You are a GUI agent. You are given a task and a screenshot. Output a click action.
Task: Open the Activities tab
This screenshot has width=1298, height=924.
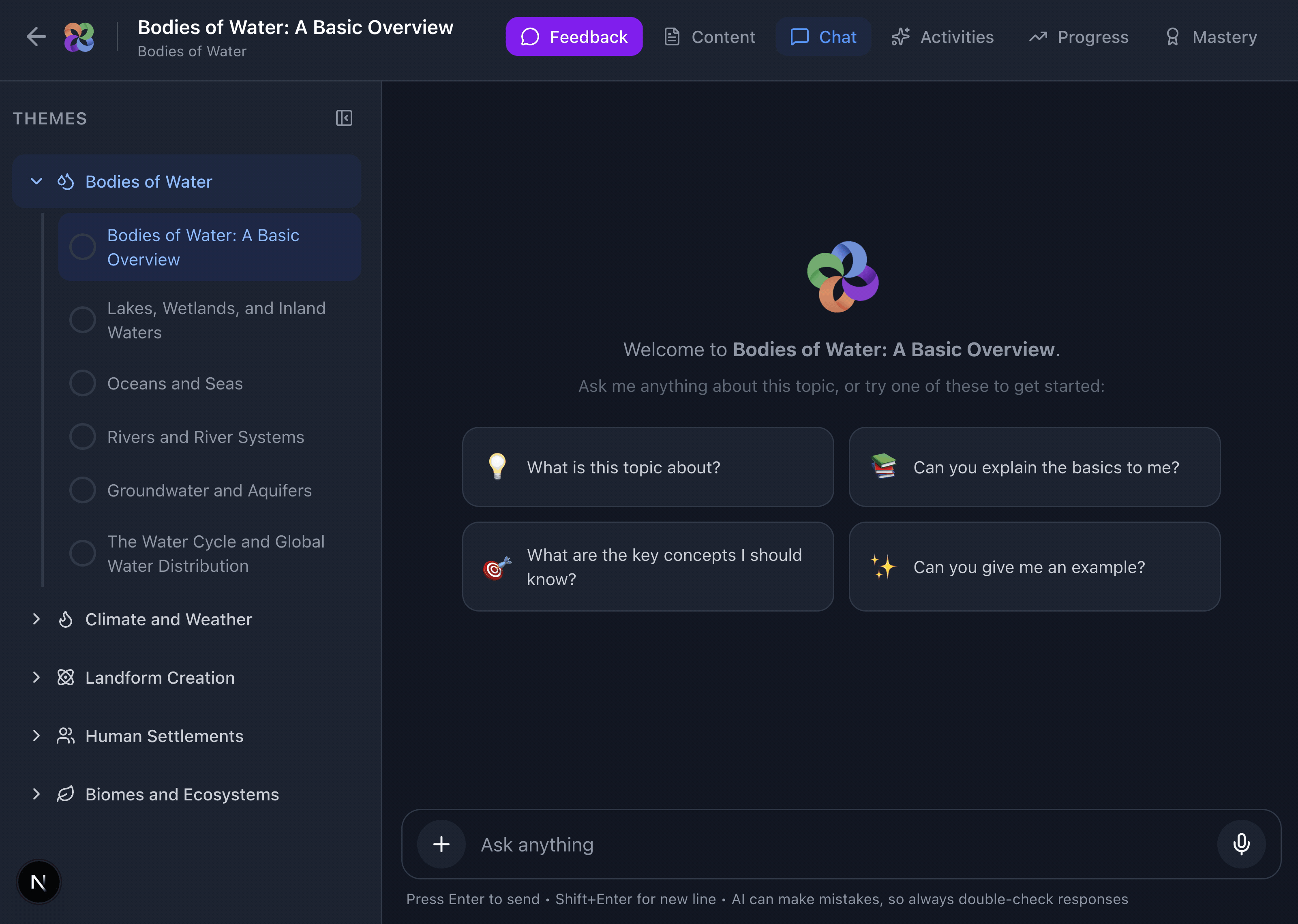pyautogui.click(x=942, y=36)
